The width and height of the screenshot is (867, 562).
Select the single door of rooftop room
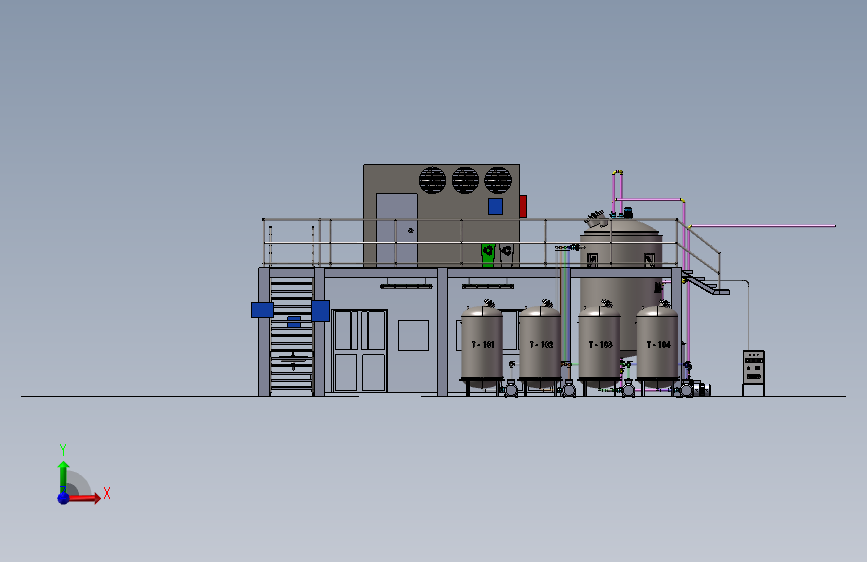[397, 230]
